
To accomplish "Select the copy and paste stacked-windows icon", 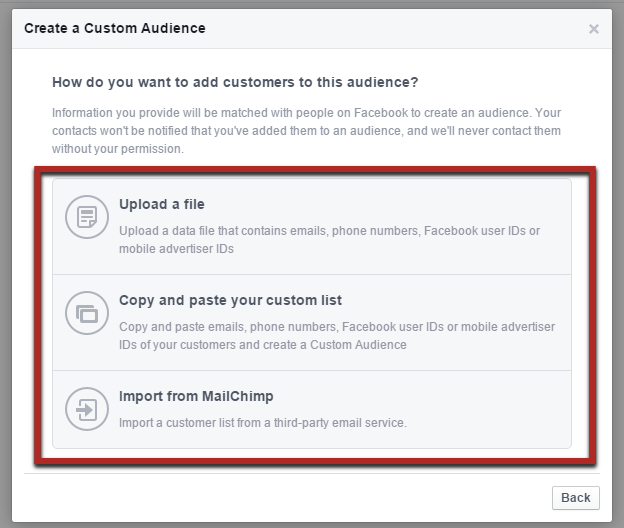I will 86,314.
